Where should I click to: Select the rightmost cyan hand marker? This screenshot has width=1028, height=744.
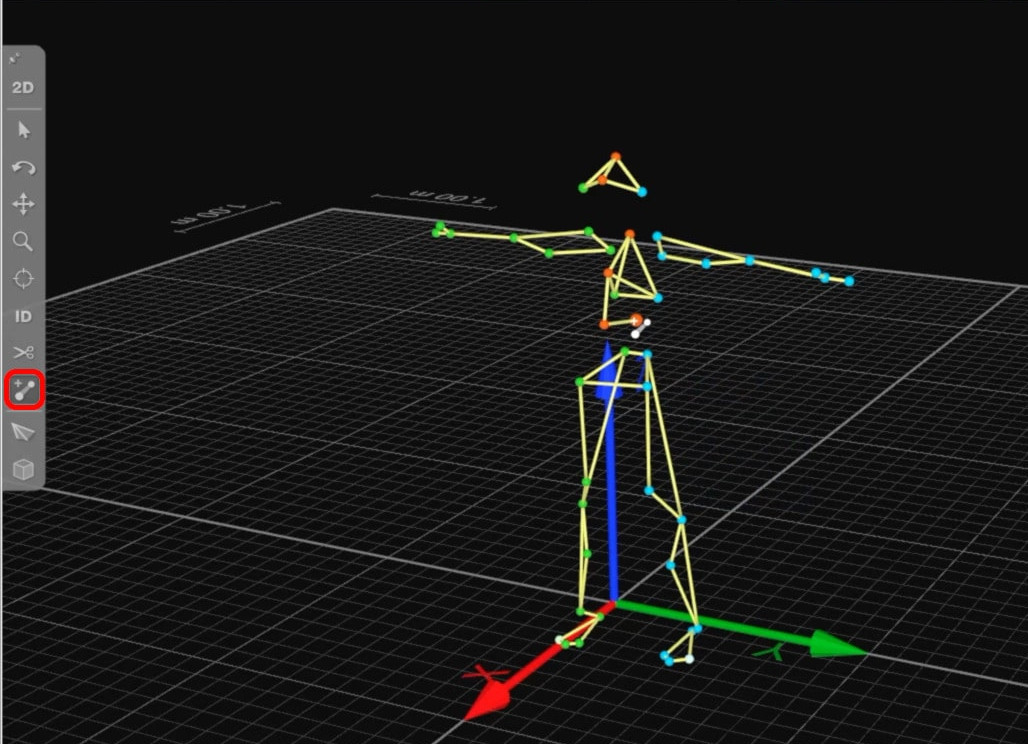tap(849, 282)
